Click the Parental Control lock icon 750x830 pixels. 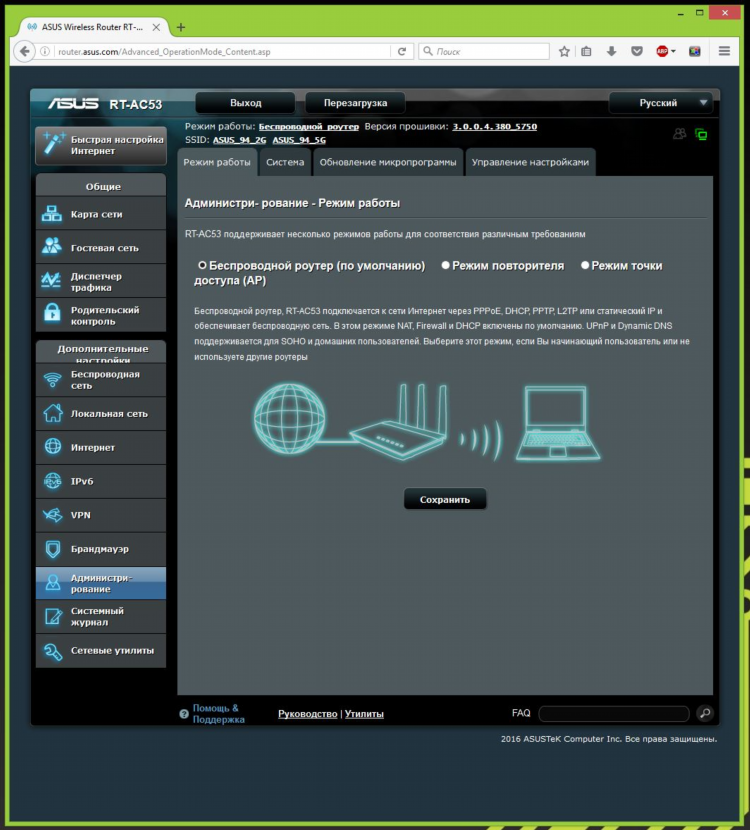click(x=52, y=313)
